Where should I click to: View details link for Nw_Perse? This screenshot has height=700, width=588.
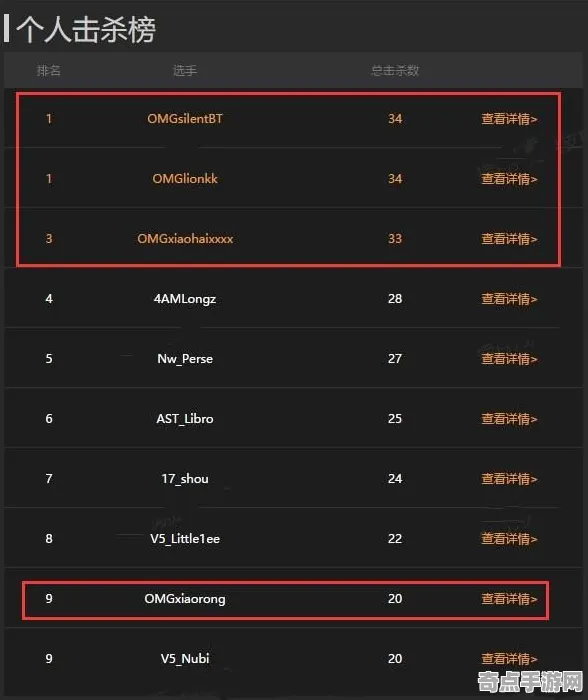[509, 359]
